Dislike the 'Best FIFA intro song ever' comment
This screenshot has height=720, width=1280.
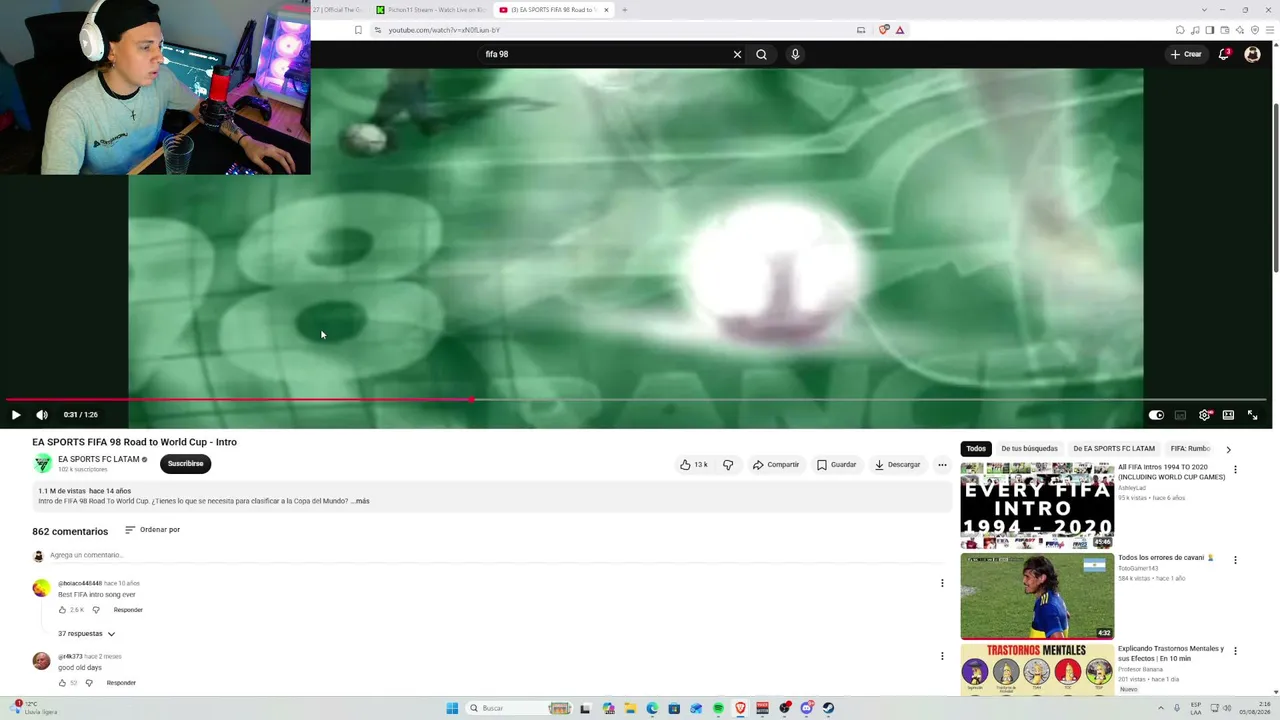(x=96, y=610)
